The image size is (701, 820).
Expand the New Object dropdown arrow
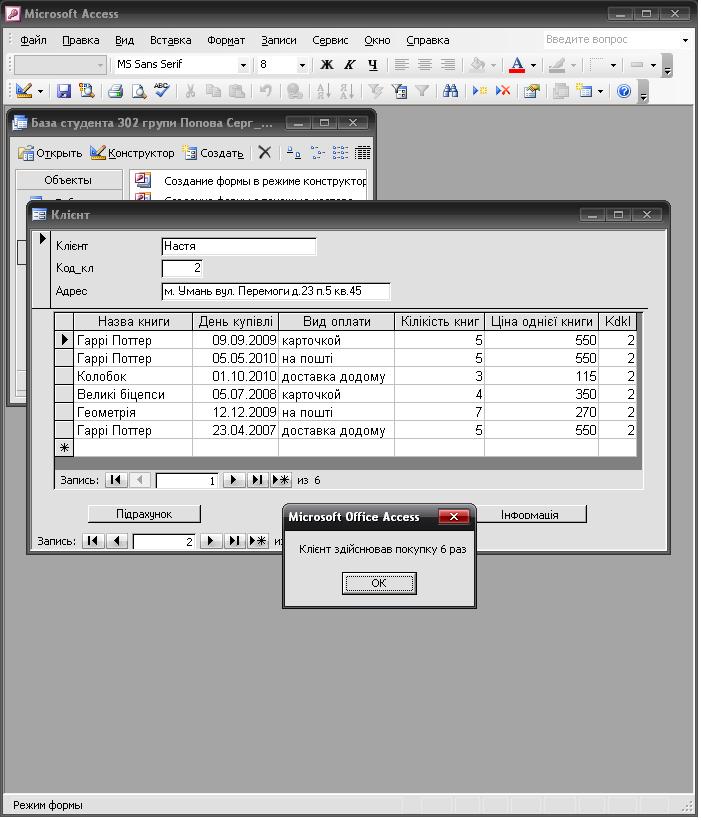point(601,92)
